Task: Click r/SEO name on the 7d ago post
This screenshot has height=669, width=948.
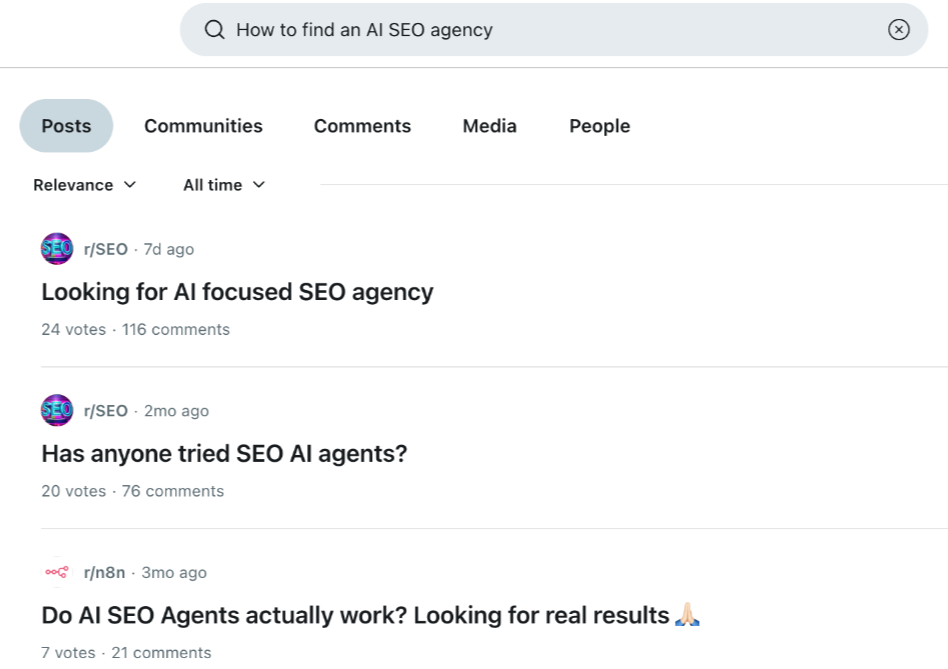Action: pyautogui.click(x=106, y=249)
